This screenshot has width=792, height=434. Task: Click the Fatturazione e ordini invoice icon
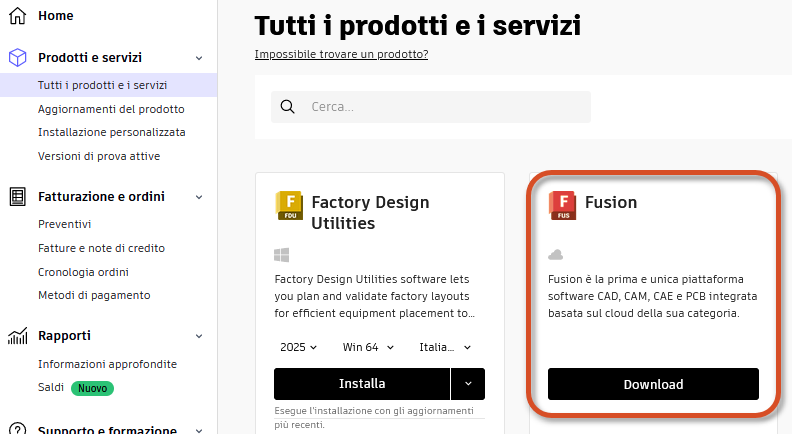tap(18, 197)
